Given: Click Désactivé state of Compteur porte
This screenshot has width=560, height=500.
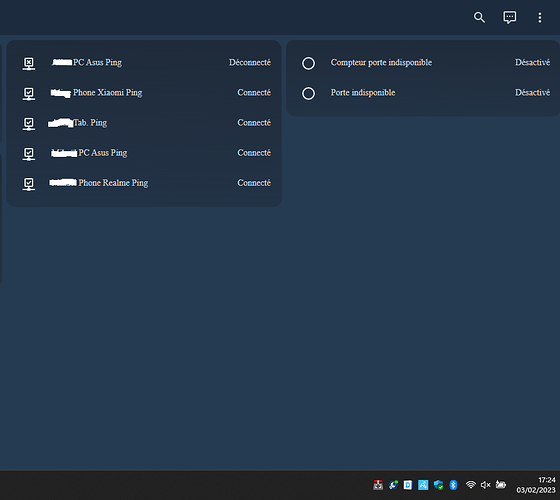Looking at the screenshot, I should tap(532, 62).
